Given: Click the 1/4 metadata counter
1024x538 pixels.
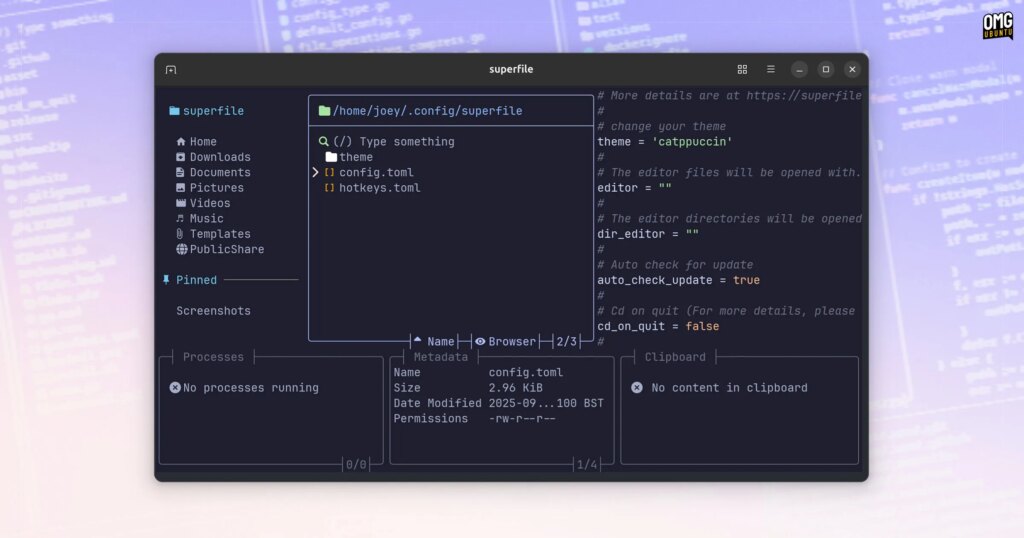Looking at the screenshot, I should tap(587, 465).
